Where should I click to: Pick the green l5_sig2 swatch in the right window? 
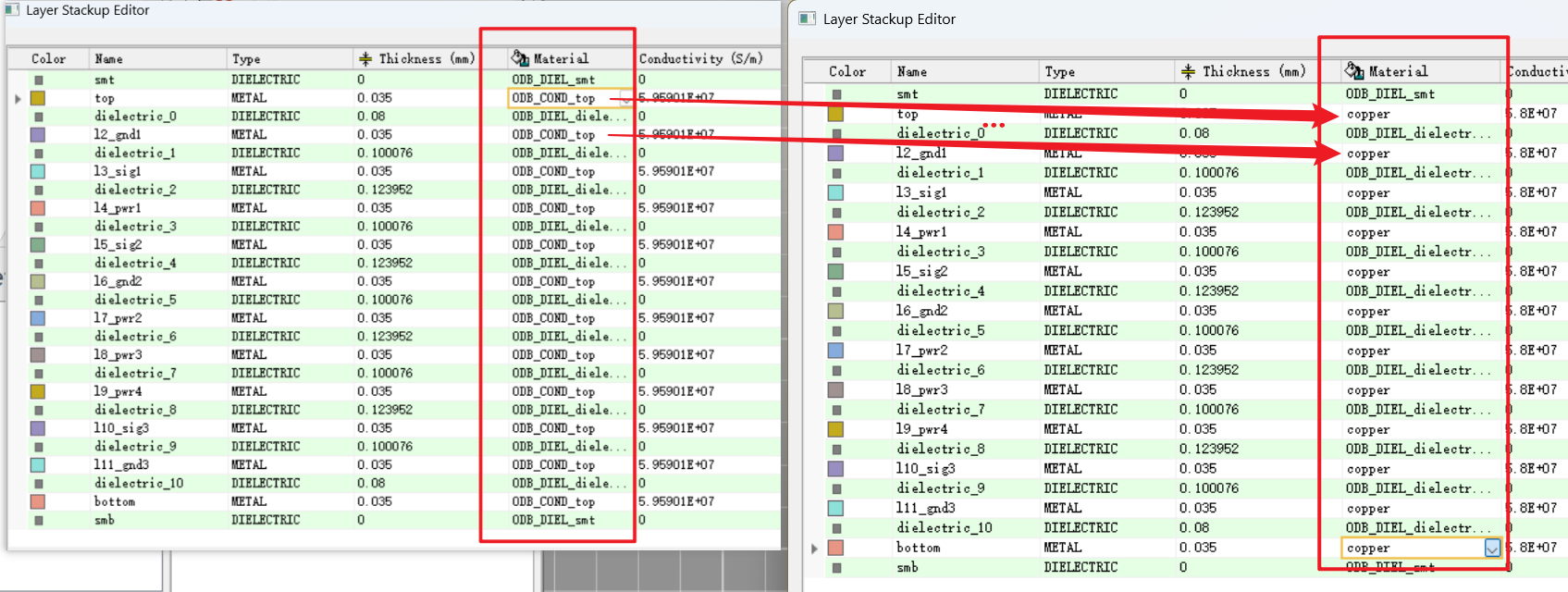[x=835, y=271]
